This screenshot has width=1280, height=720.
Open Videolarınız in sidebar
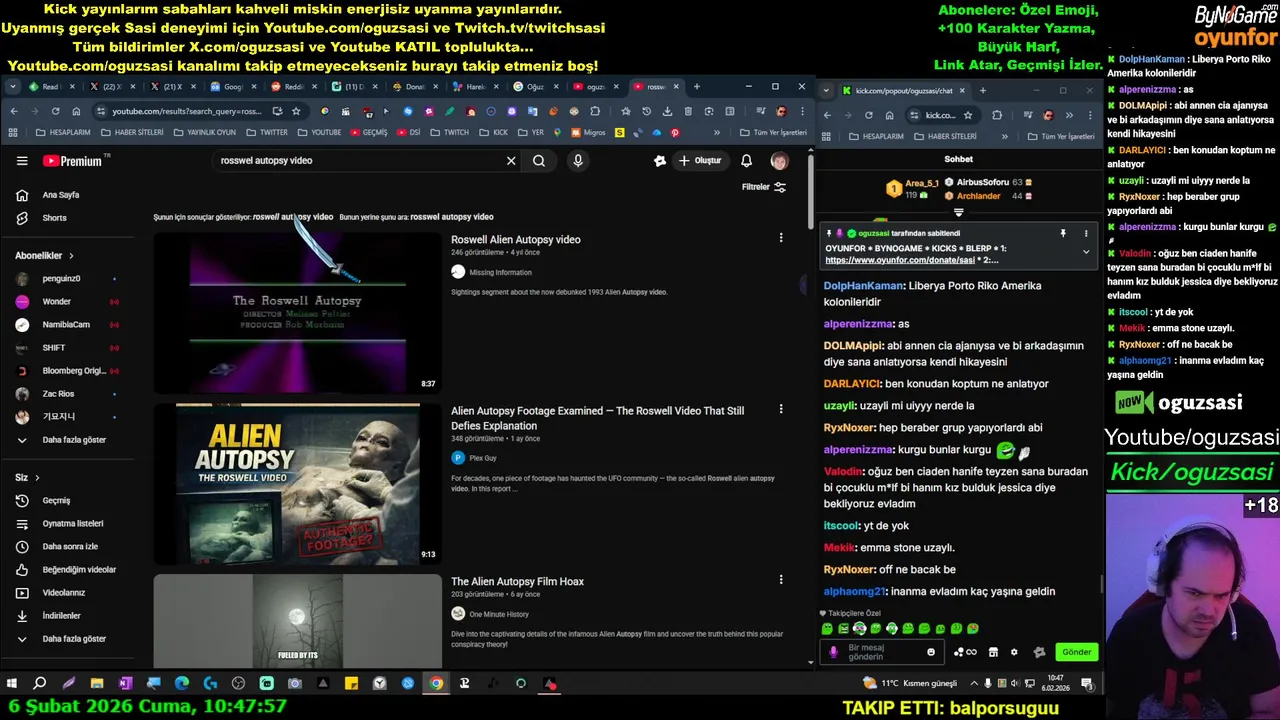(66, 593)
